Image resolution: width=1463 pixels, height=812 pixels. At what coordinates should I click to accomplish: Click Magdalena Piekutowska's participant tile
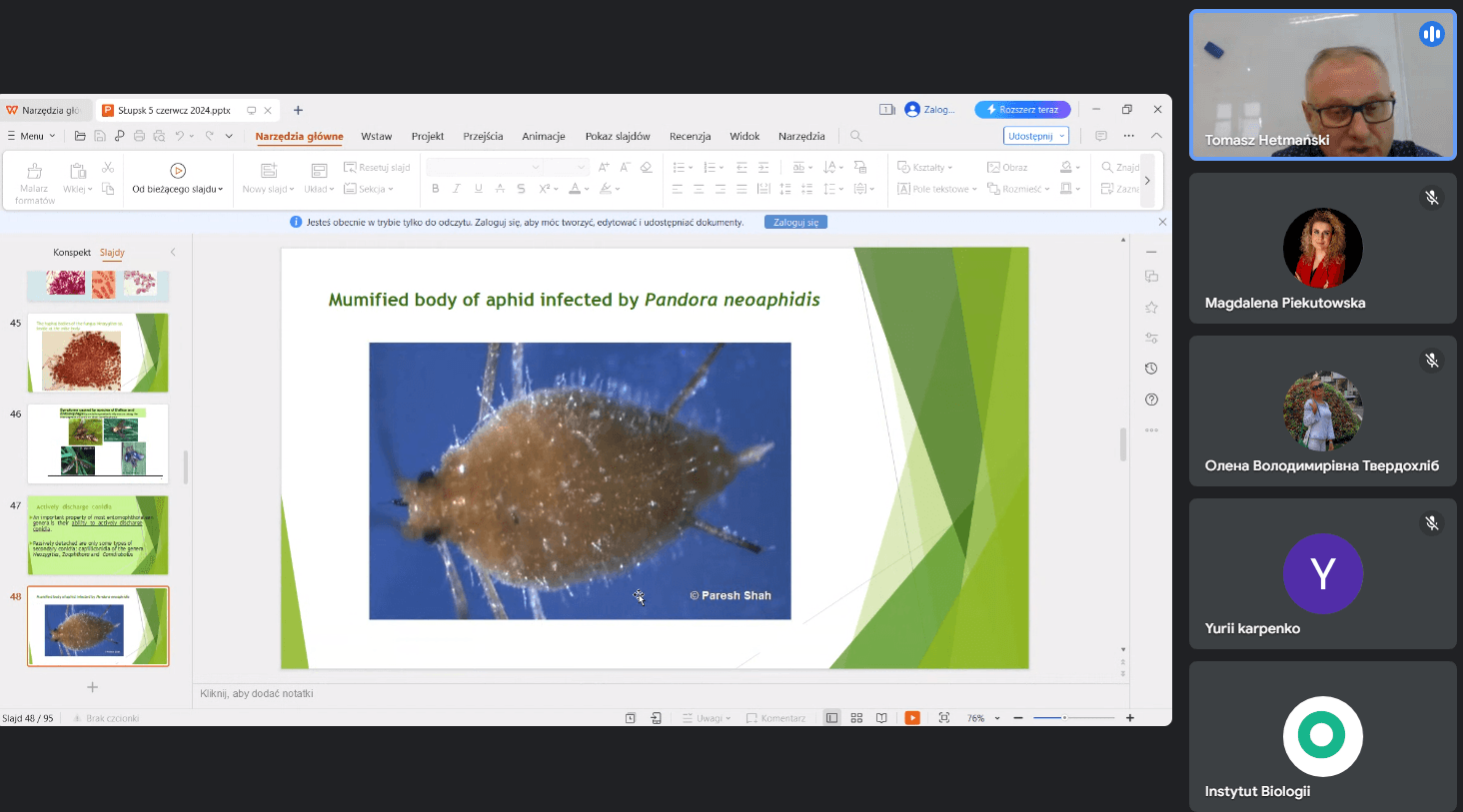pos(1322,248)
